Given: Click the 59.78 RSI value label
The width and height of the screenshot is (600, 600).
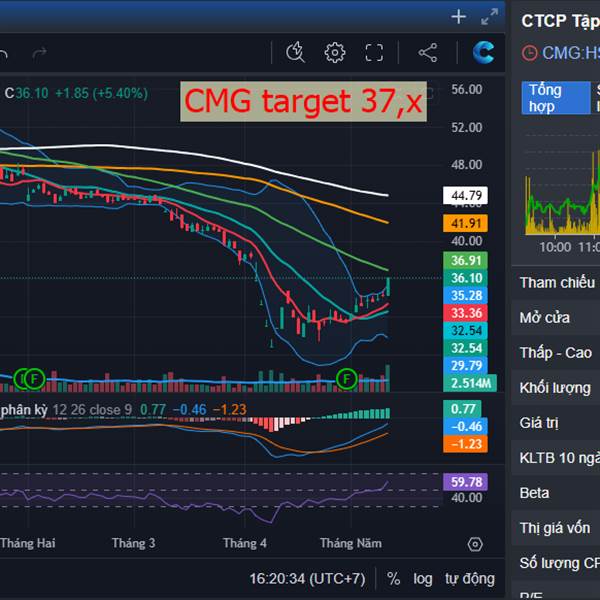Looking at the screenshot, I should point(465,482).
